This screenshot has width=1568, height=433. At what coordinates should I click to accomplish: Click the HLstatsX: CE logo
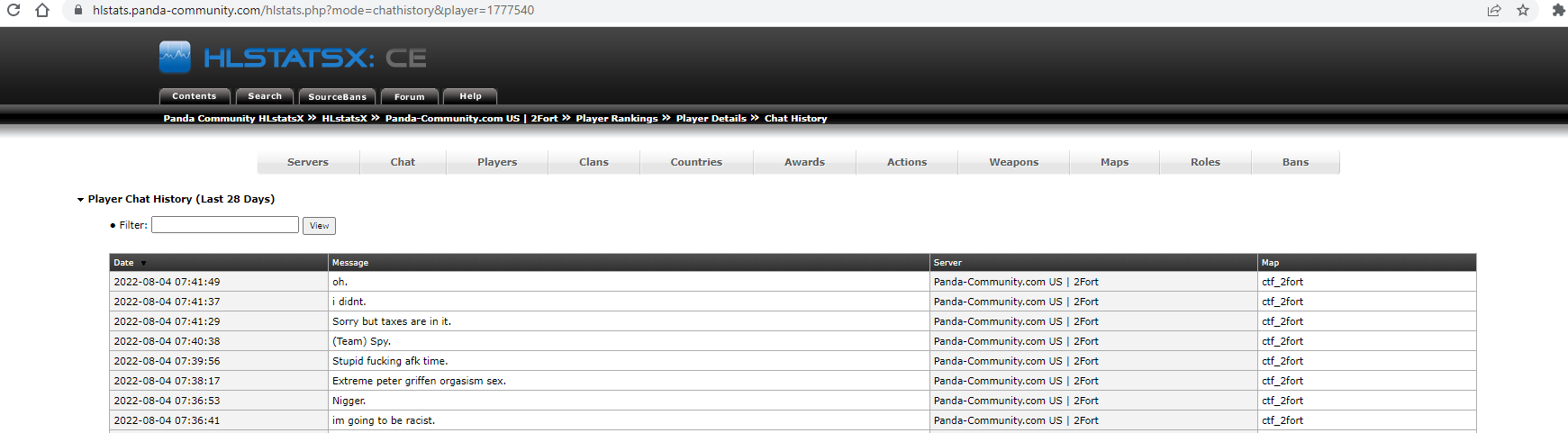coord(293,58)
